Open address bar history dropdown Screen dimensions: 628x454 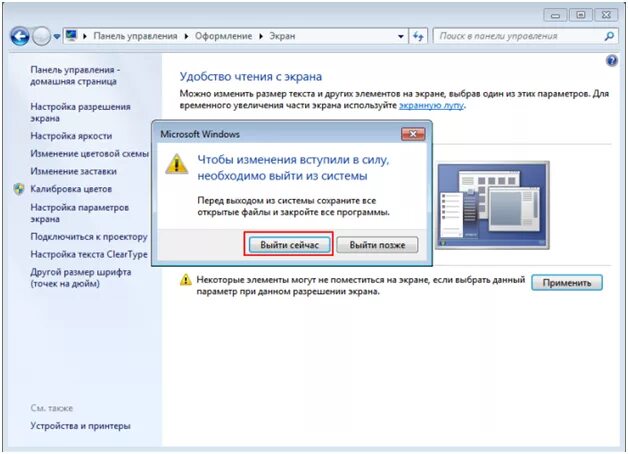click(401, 36)
